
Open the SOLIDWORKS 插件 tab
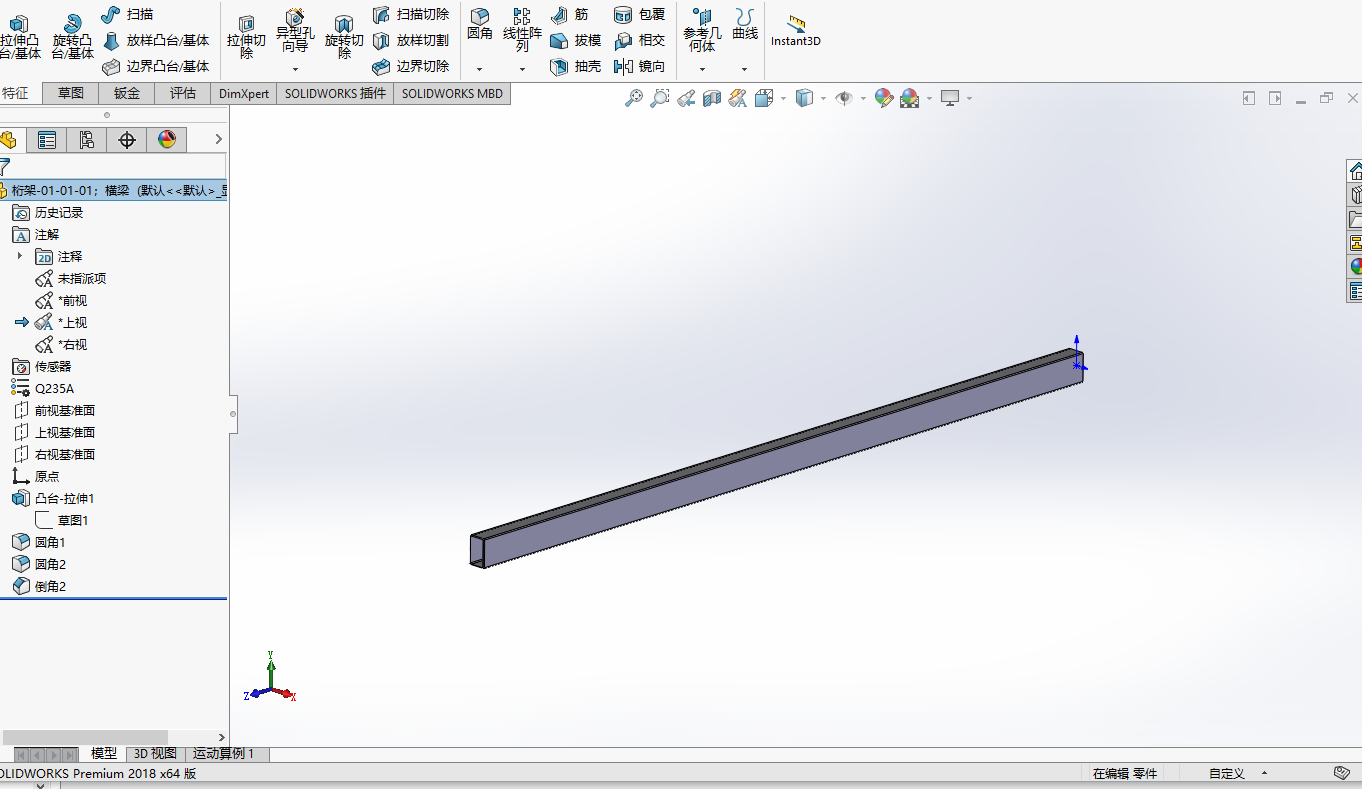click(x=335, y=93)
